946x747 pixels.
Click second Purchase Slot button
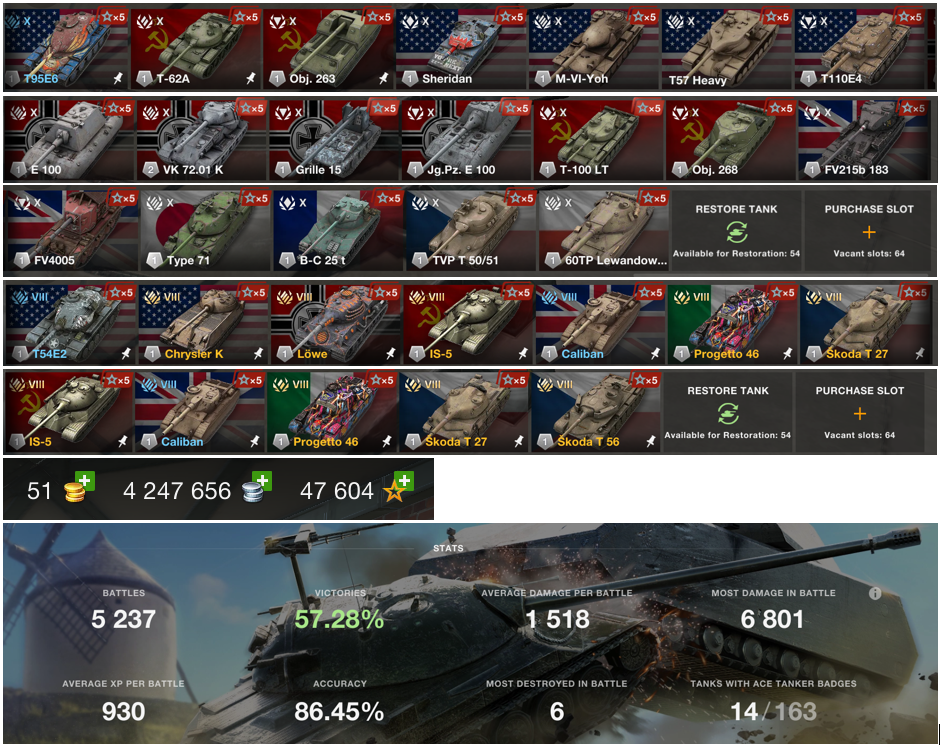click(860, 412)
